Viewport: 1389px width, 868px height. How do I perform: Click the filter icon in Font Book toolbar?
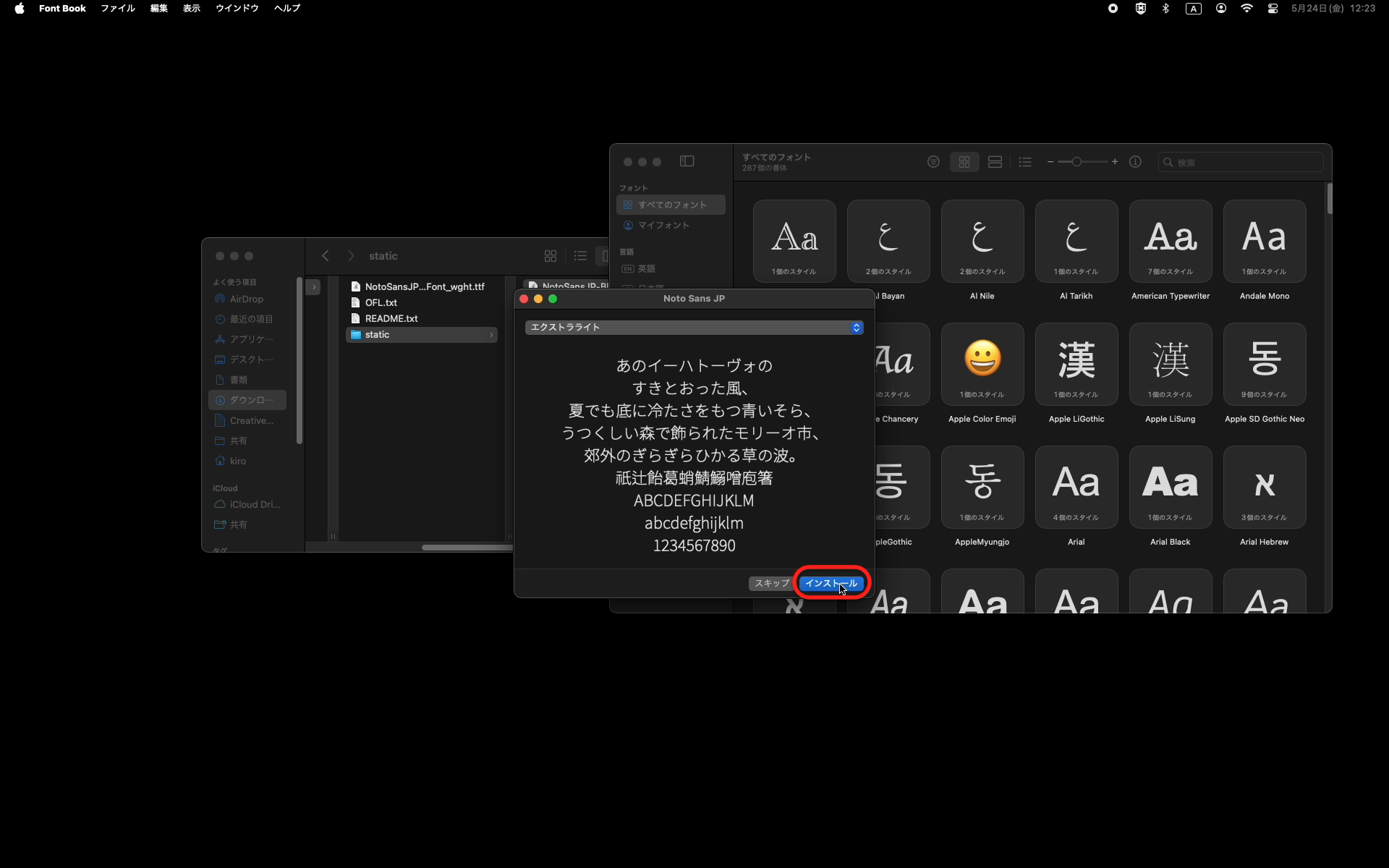(933, 162)
